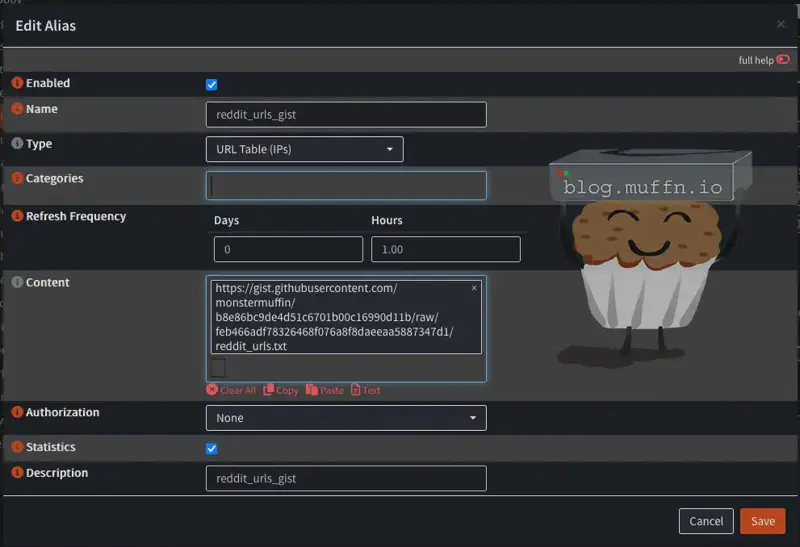The image size is (800, 547).
Task: Click the help icon next to Categories
Action: [17, 179]
